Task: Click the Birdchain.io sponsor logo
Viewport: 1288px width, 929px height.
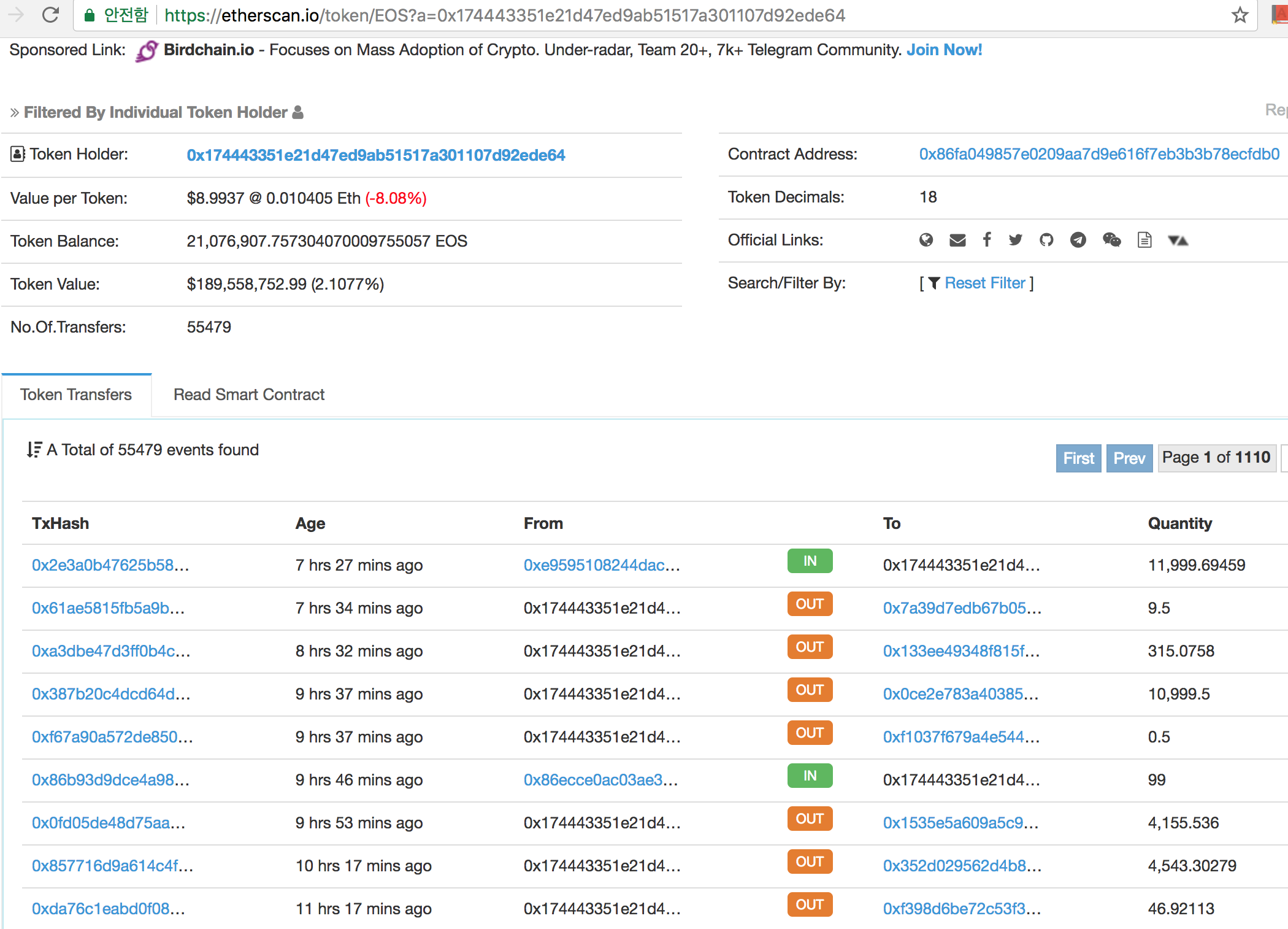Action: tap(147, 50)
